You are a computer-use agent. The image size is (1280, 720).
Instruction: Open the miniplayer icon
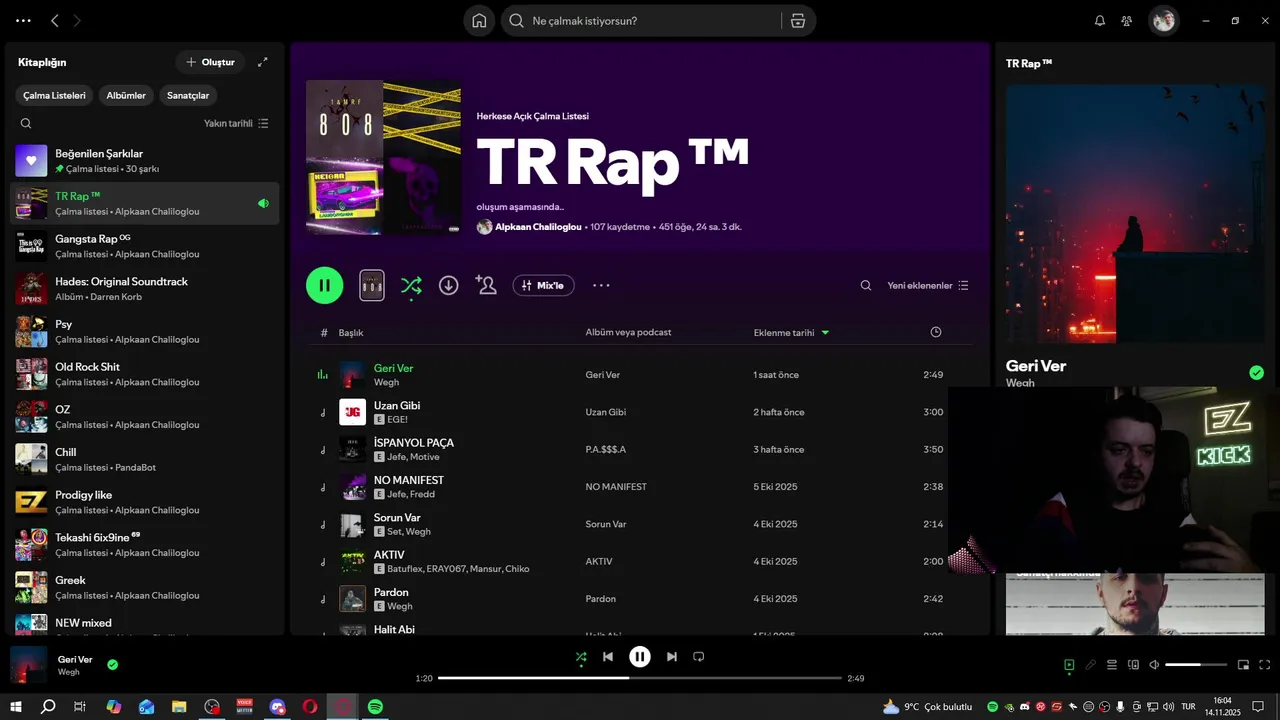coord(1244,665)
